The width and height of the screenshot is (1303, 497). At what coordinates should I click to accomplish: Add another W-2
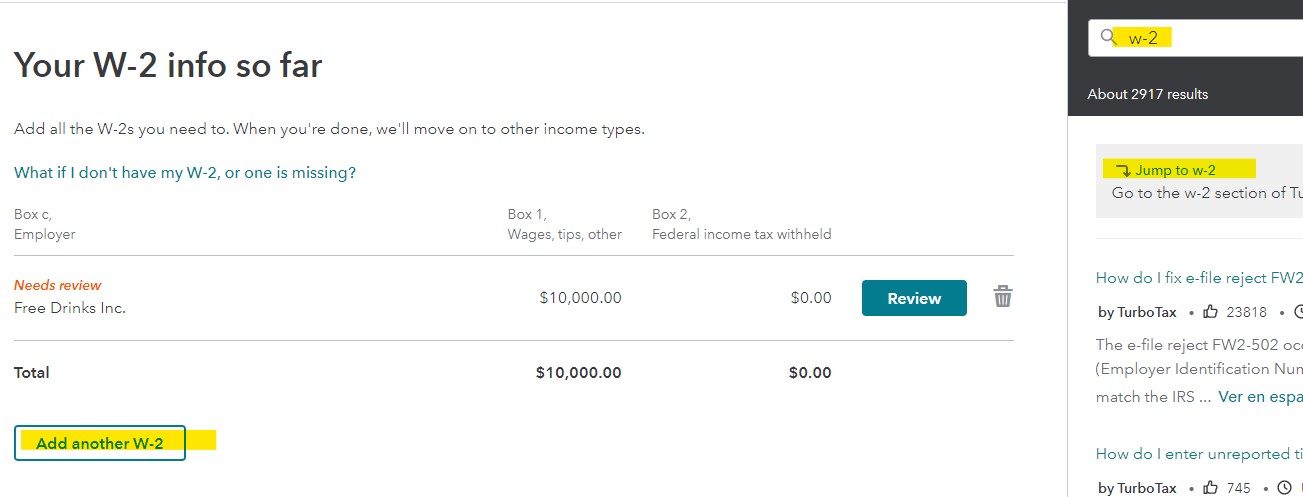coord(100,443)
